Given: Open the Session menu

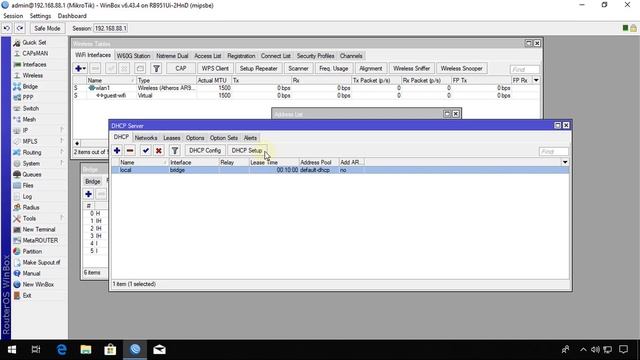Looking at the screenshot, I should click(13, 16).
